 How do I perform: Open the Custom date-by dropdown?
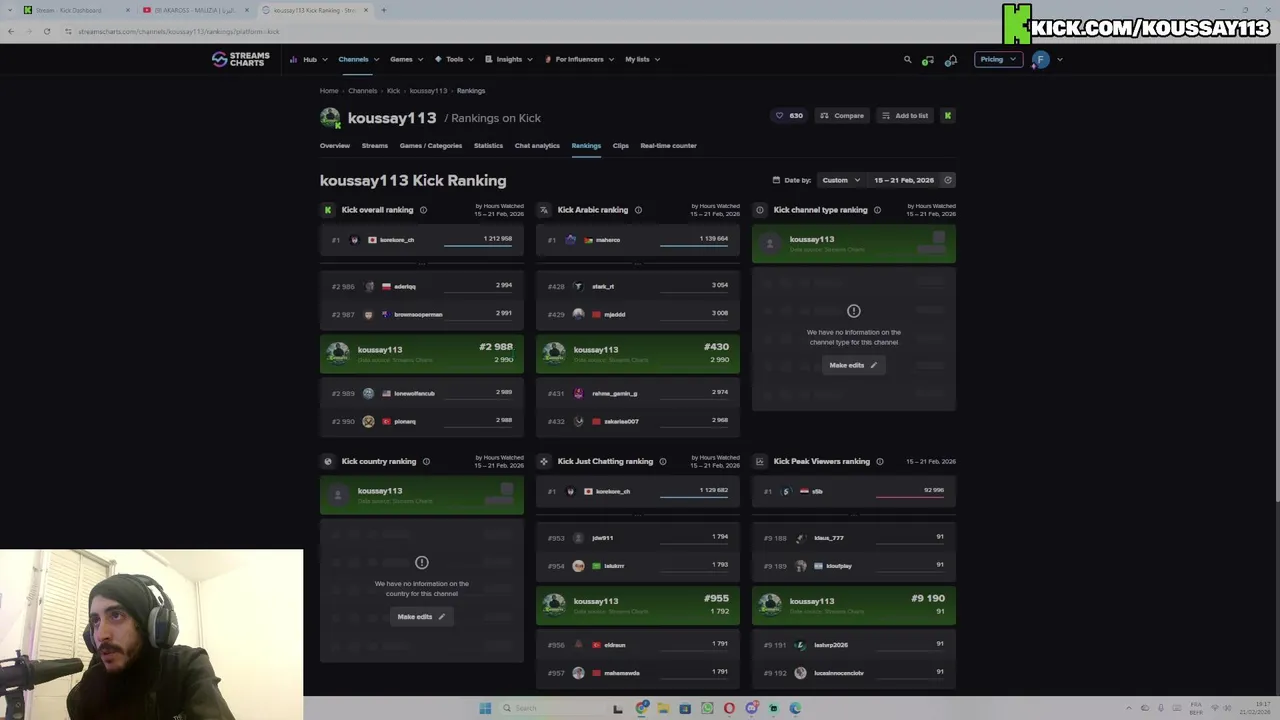tap(840, 180)
